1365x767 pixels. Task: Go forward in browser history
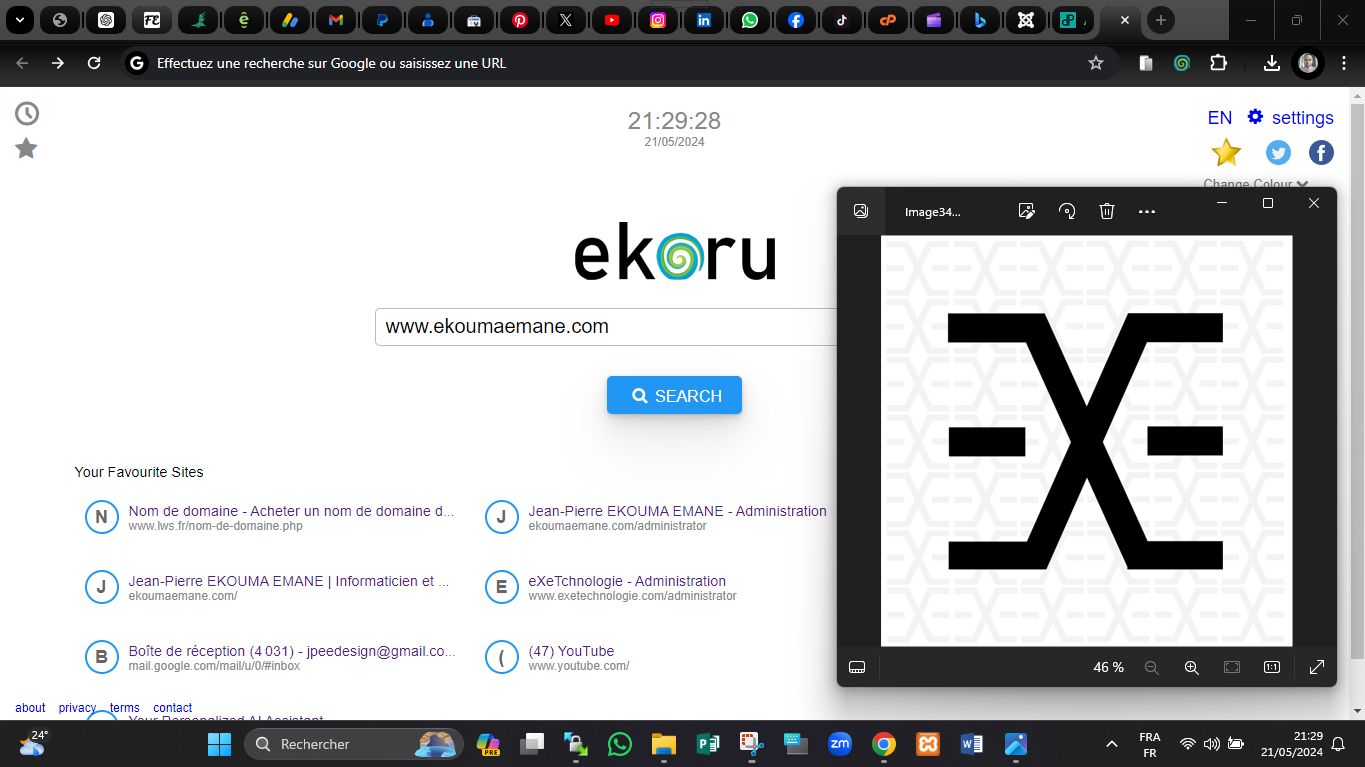coord(58,63)
